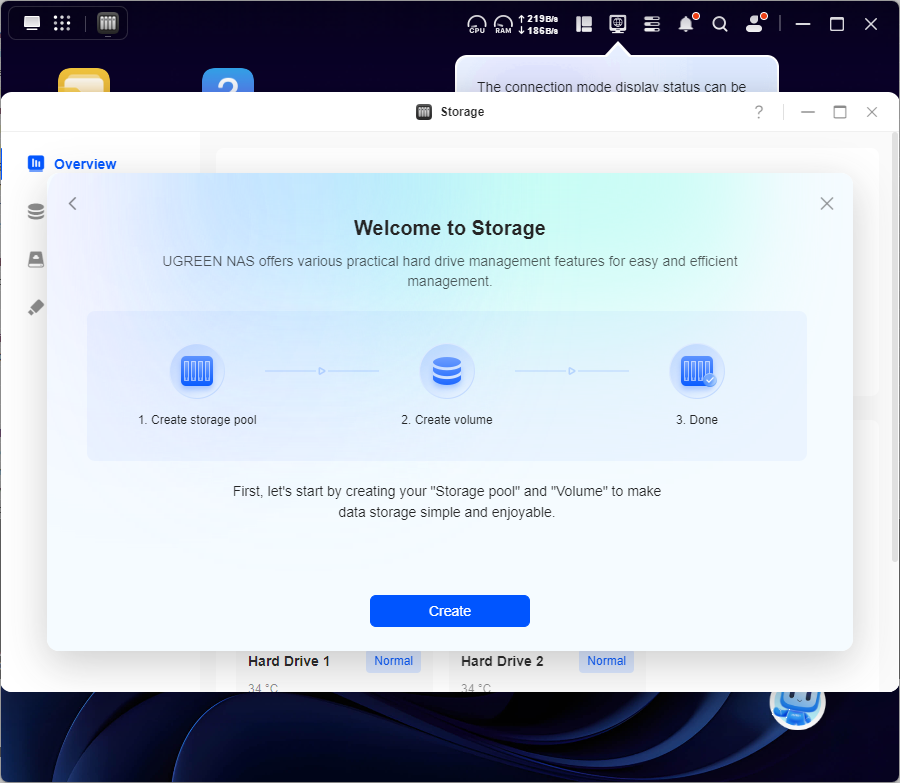Image resolution: width=900 pixels, height=783 pixels.
Task: View the RAM usage gauge
Action: (x=503, y=24)
